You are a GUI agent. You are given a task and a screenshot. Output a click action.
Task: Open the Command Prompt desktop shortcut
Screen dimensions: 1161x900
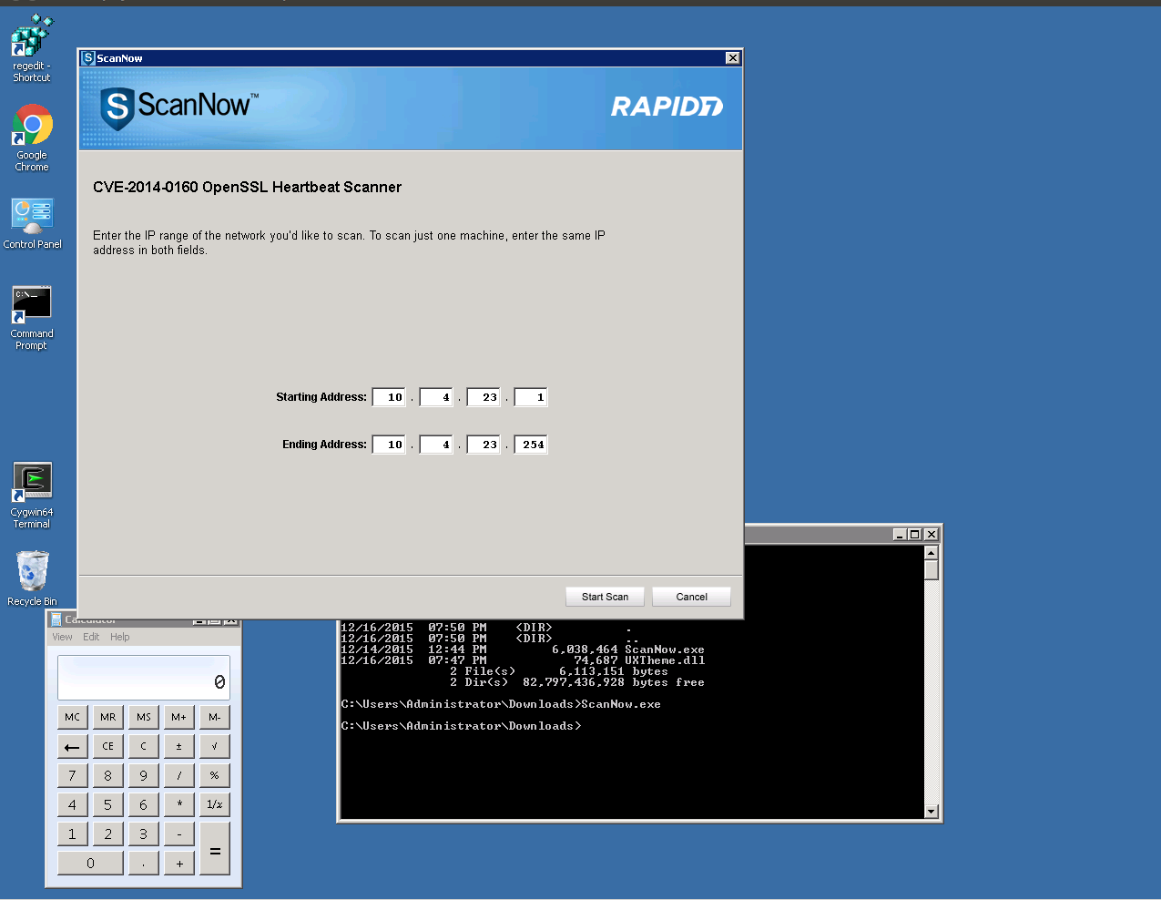[x=32, y=304]
